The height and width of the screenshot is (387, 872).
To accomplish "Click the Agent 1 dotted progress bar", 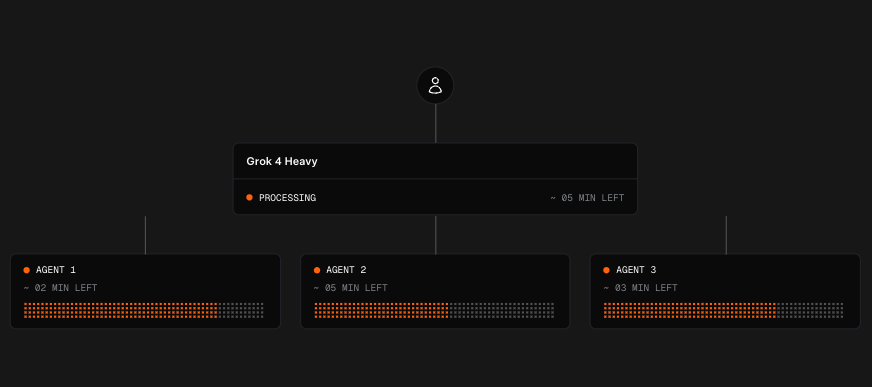I will click(x=143, y=310).
